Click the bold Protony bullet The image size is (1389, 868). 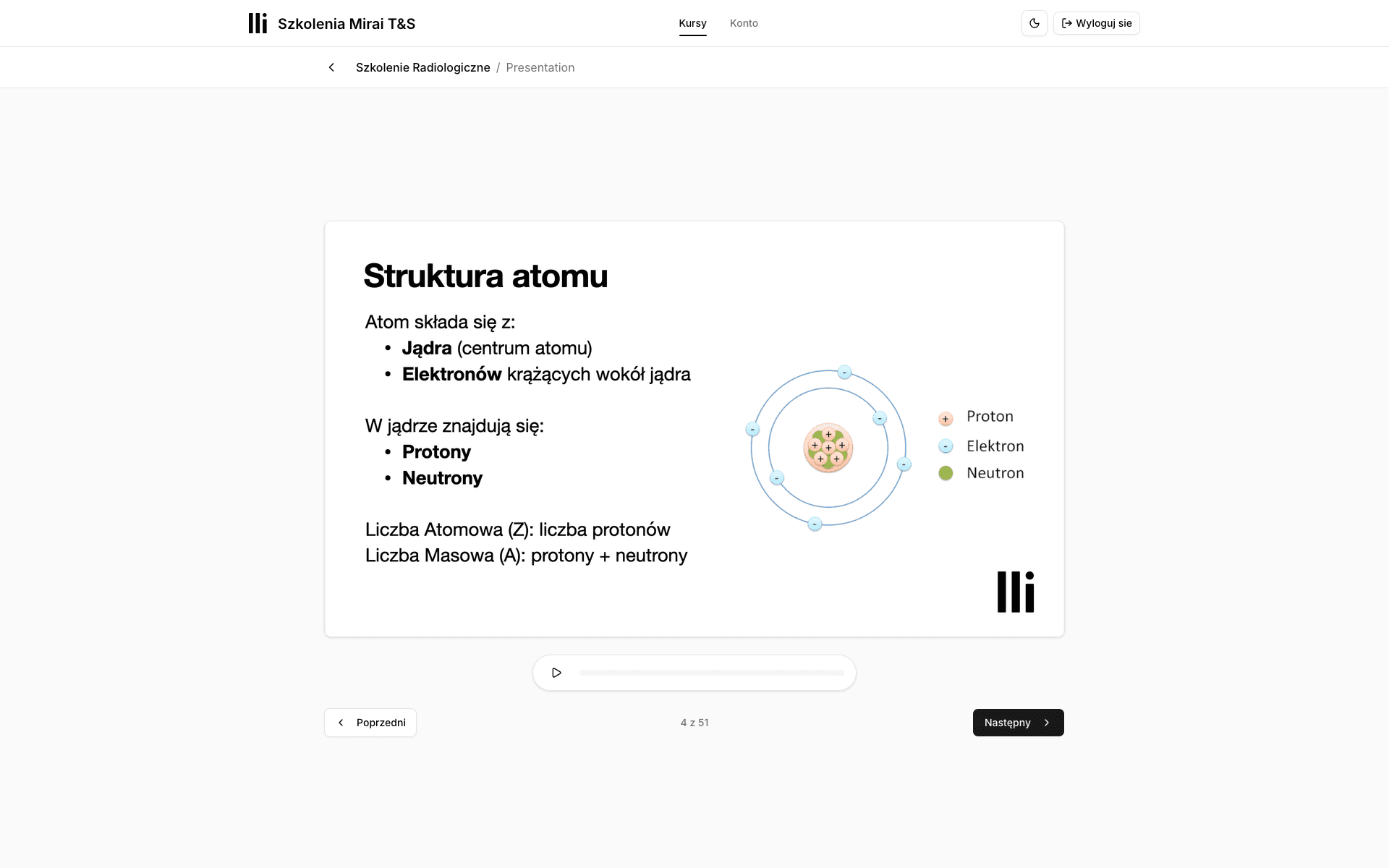pos(436,452)
